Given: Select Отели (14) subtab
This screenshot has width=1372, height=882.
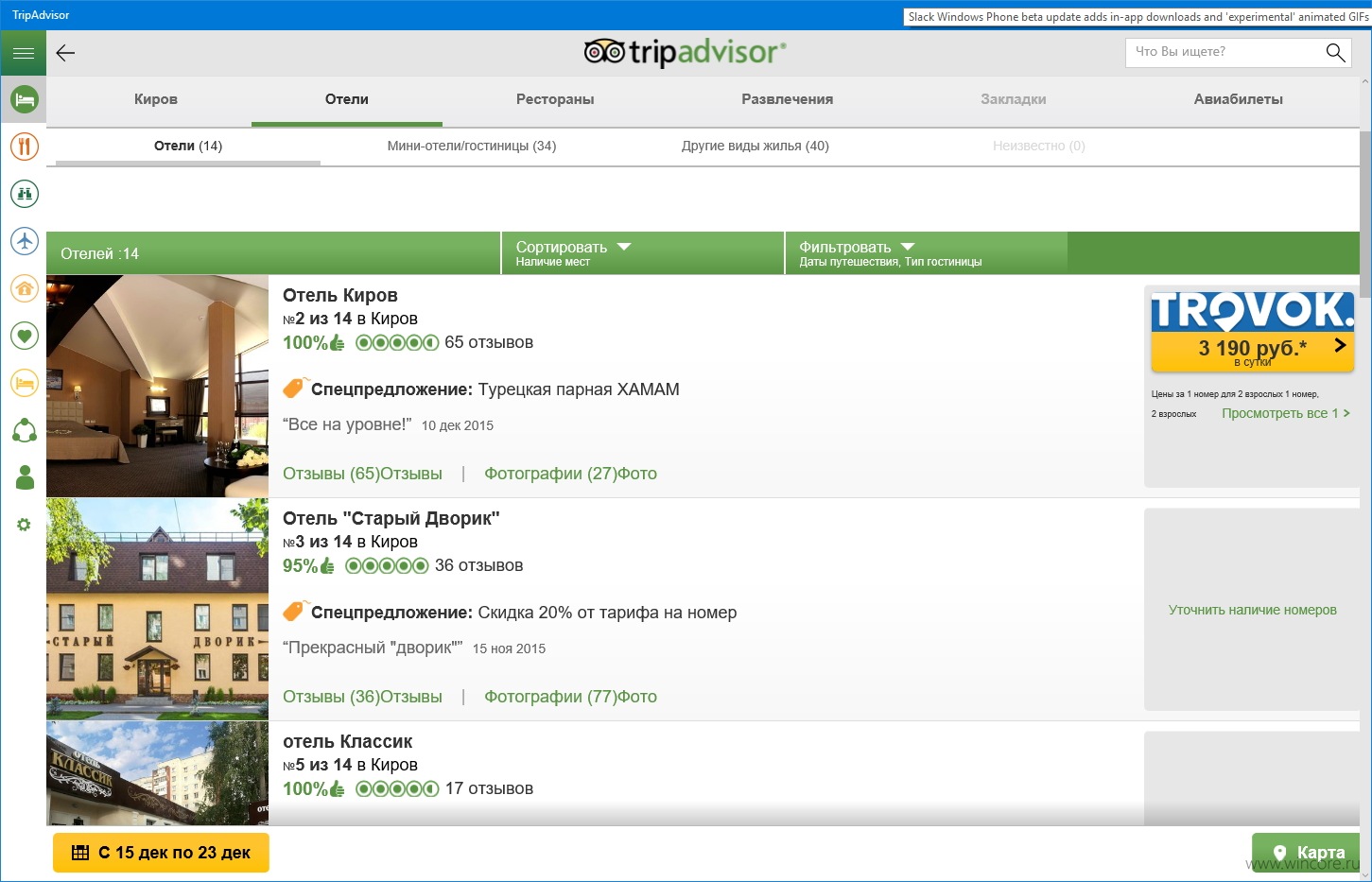Looking at the screenshot, I should point(188,146).
